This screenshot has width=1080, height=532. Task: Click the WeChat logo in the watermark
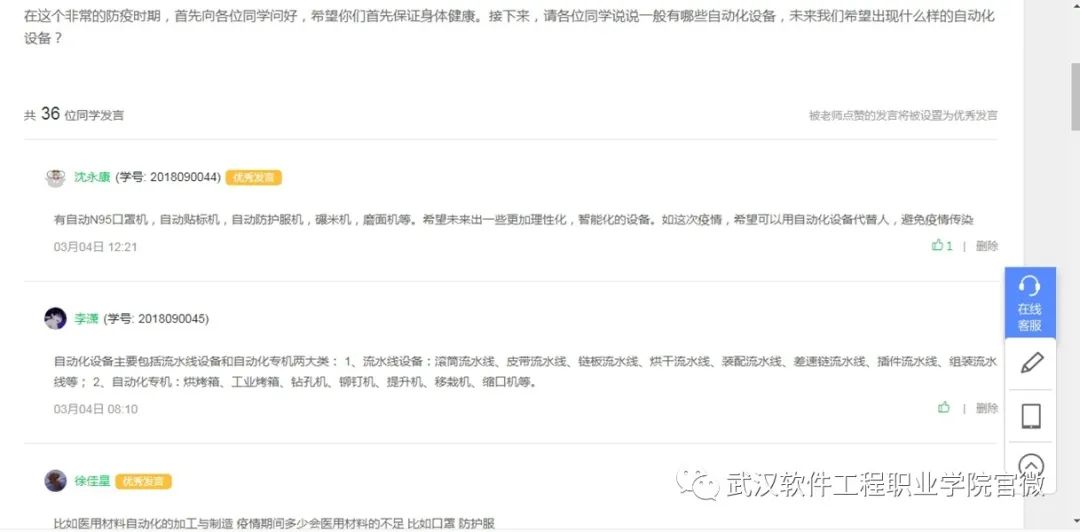(696, 483)
